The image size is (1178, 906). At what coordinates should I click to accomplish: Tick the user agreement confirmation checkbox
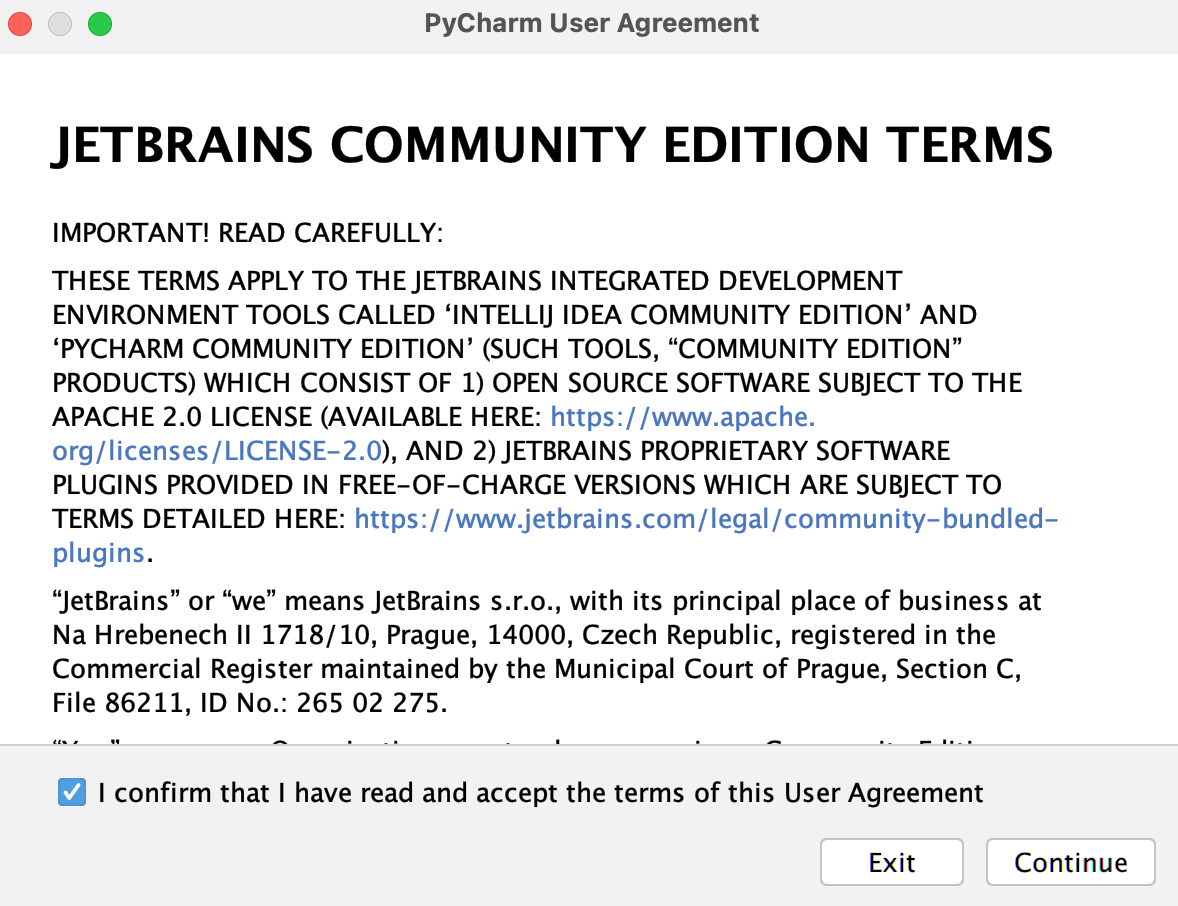72,793
